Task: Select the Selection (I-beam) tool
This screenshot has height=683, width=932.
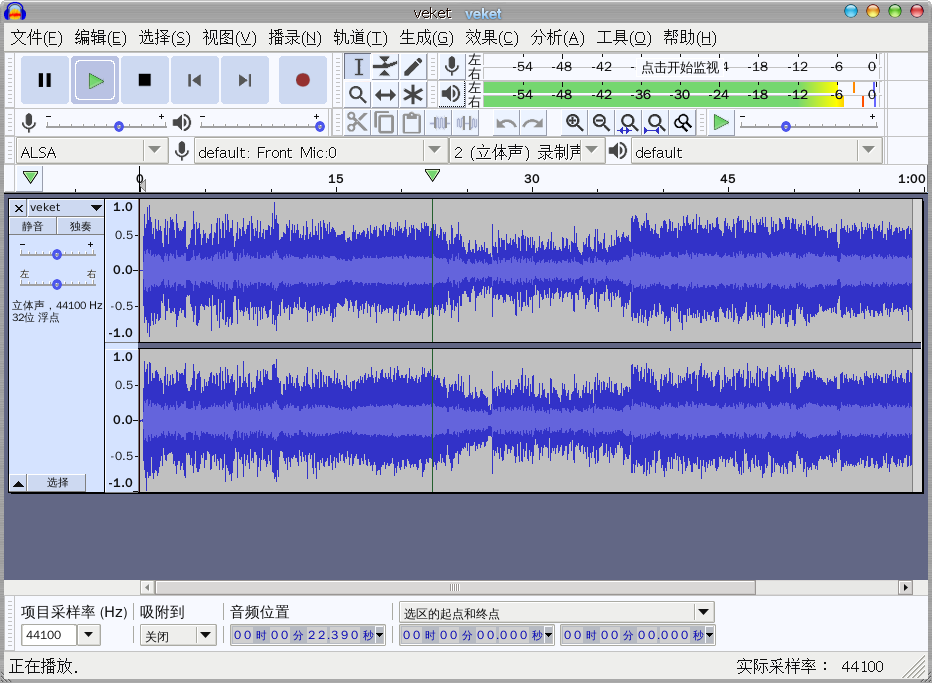Action: click(x=358, y=67)
